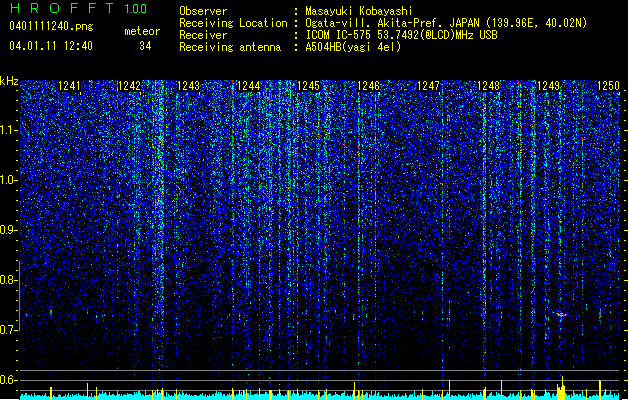This screenshot has width=629, height=400.
Task: Select the 1247 time label
Action: [428, 86]
